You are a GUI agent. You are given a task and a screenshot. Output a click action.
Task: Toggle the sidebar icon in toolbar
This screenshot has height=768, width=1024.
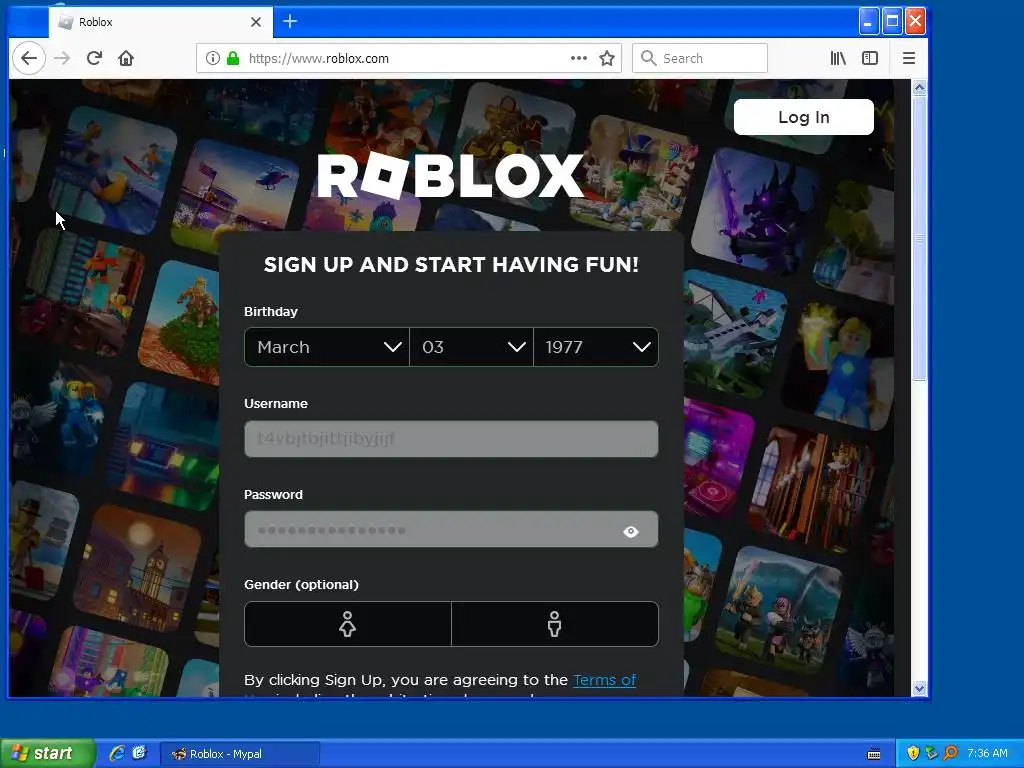pos(870,58)
